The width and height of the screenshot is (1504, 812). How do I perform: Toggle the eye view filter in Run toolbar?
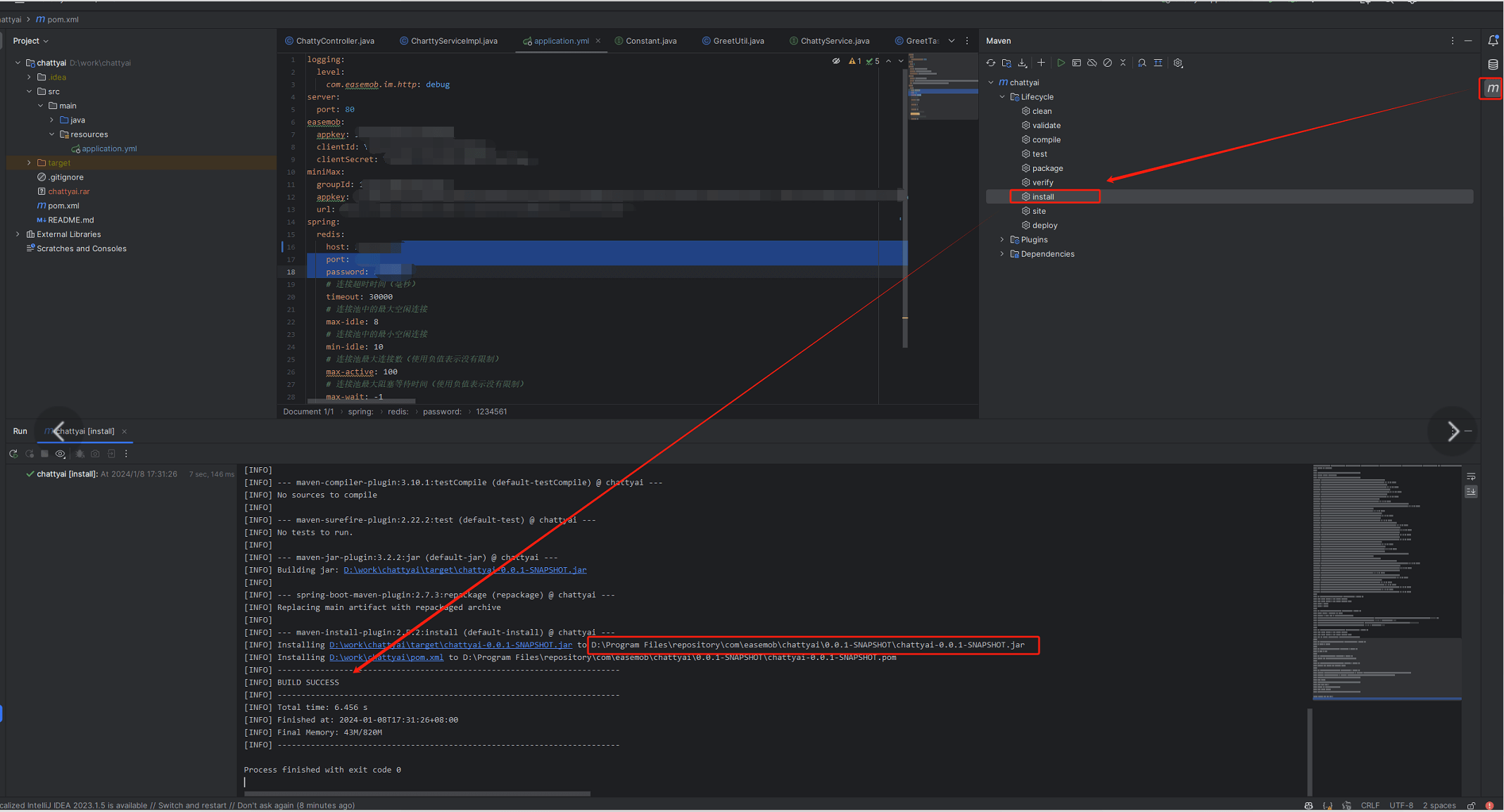(x=61, y=454)
